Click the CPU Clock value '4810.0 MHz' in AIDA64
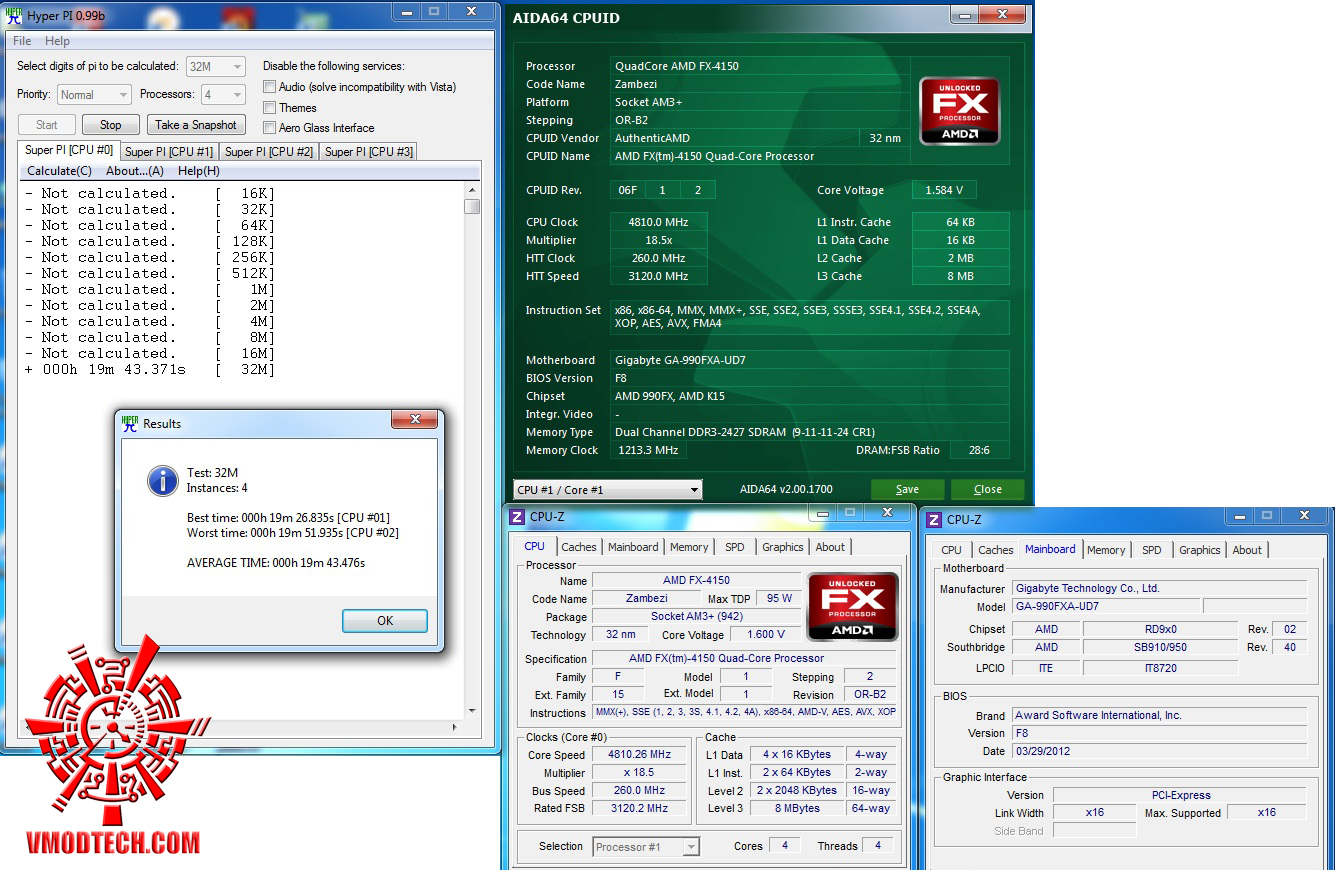The height and width of the screenshot is (870, 1335). click(x=660, y=222)
